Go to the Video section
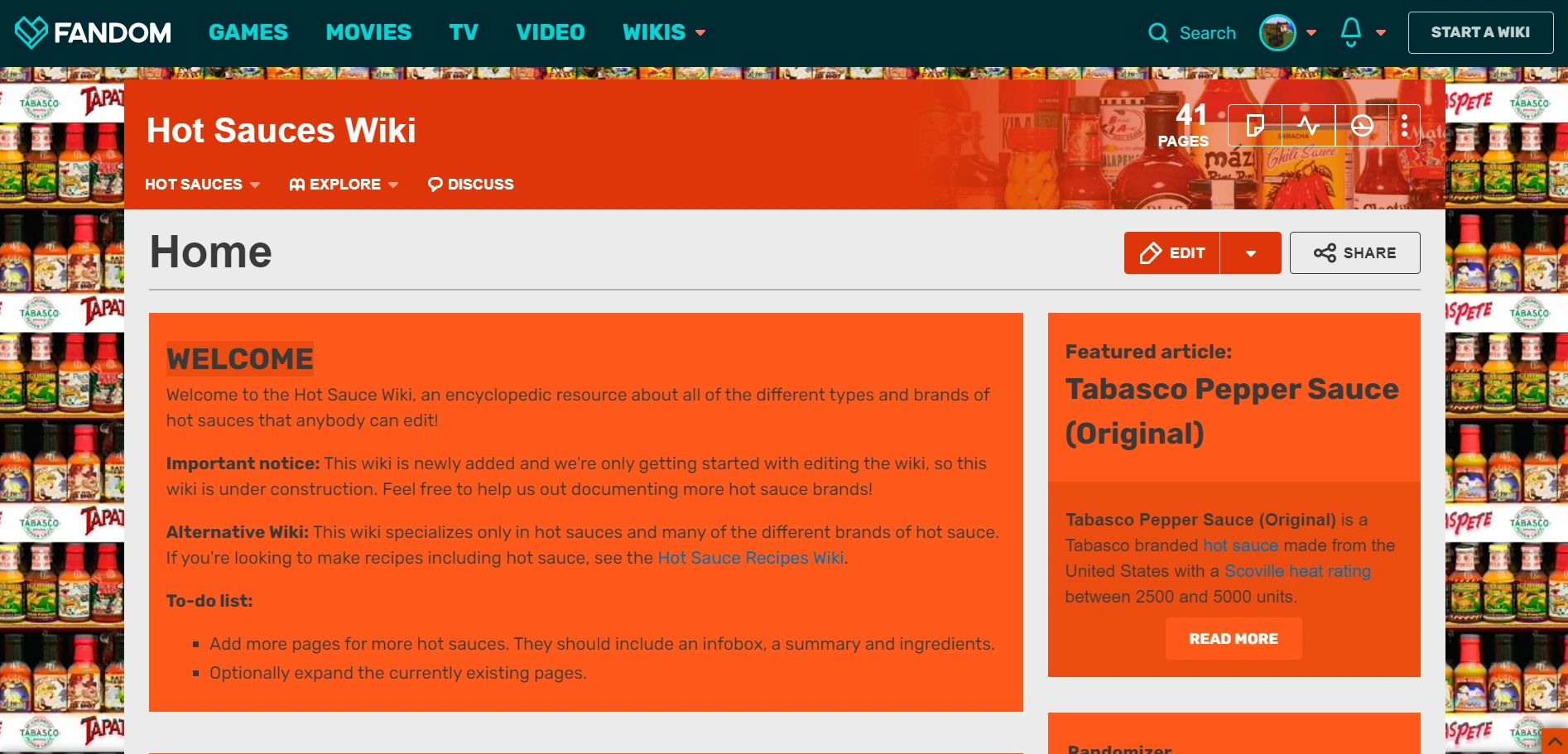The image size is (1568, 754). click(x=551, y=32)
